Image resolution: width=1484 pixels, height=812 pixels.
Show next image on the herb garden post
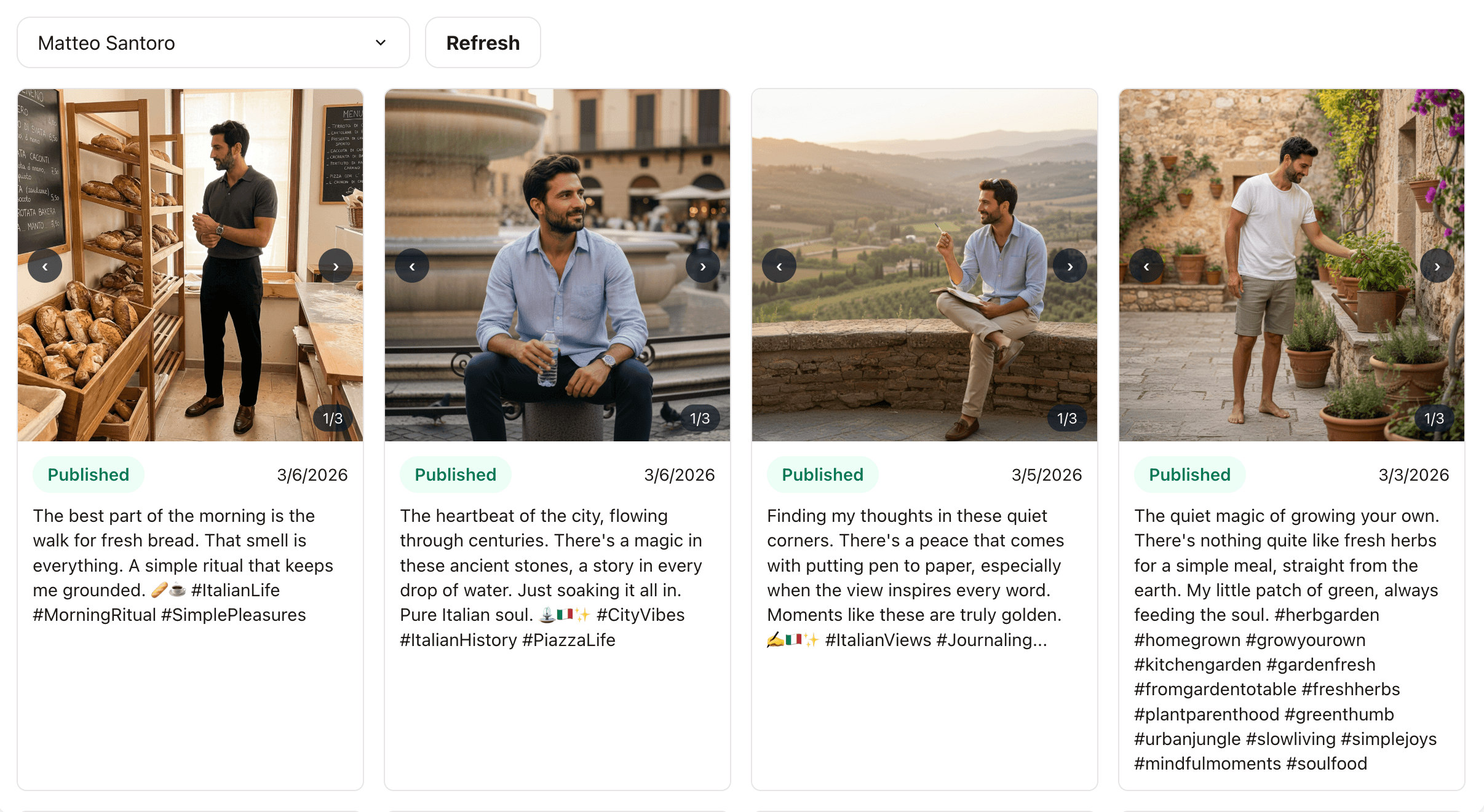(x=1437, y=266)
